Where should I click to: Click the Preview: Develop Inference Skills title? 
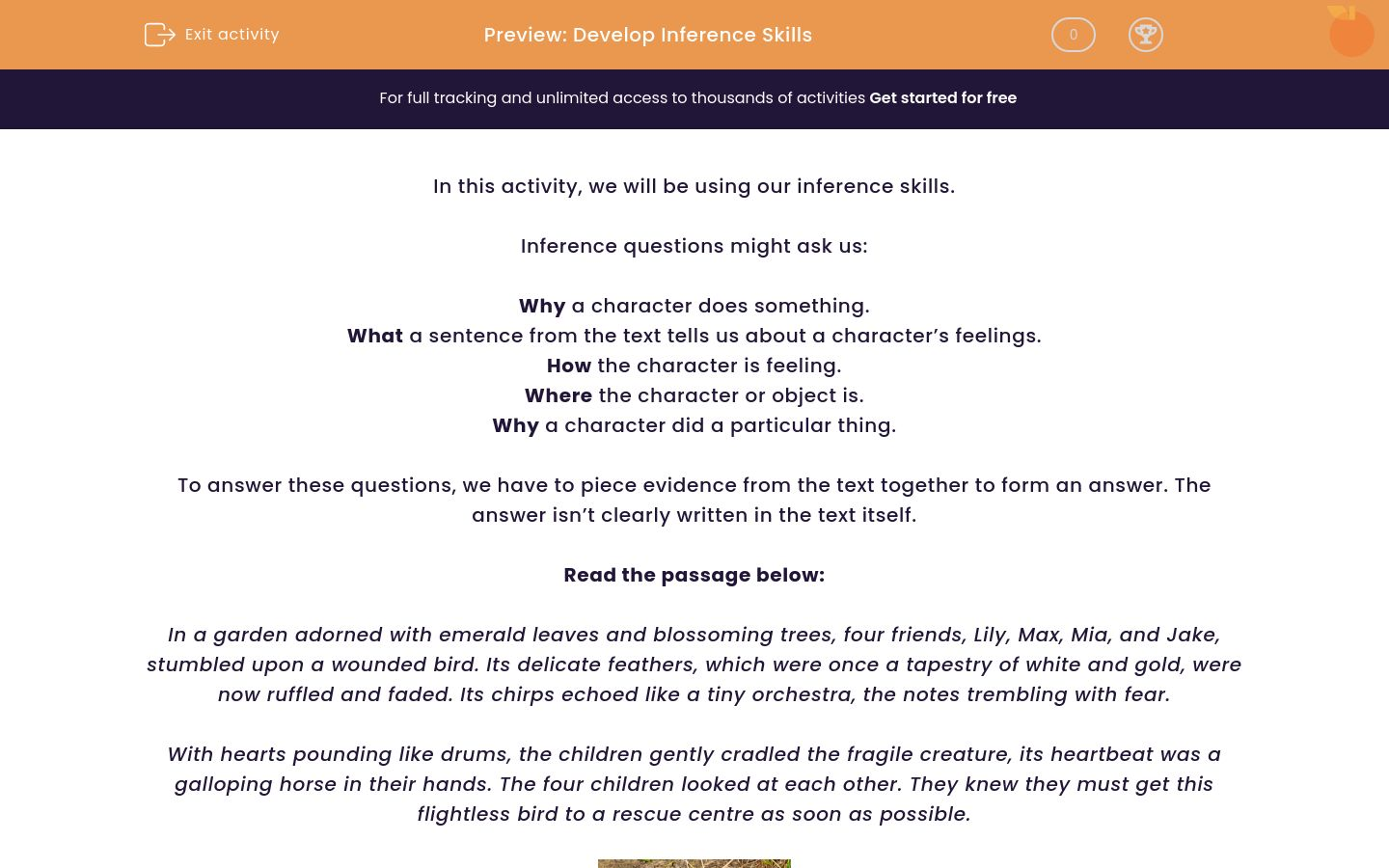tap(647, 35)
